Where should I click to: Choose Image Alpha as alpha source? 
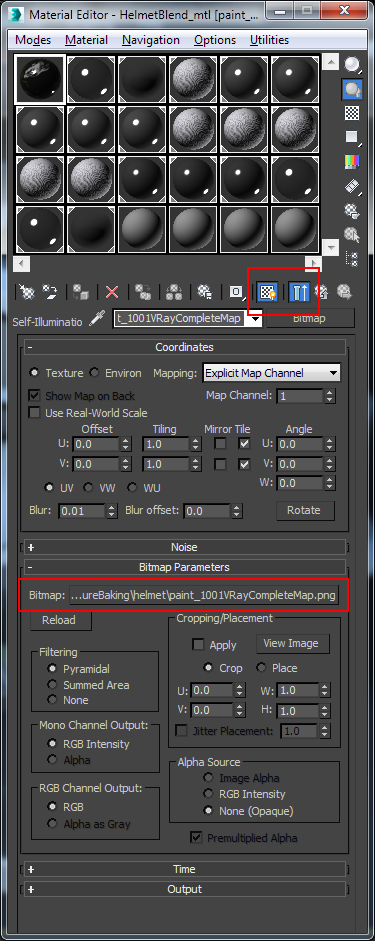click(208, 778)
